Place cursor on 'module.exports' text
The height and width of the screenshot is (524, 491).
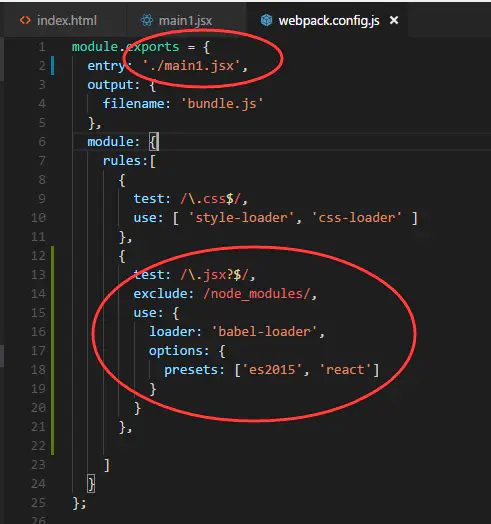125,47
